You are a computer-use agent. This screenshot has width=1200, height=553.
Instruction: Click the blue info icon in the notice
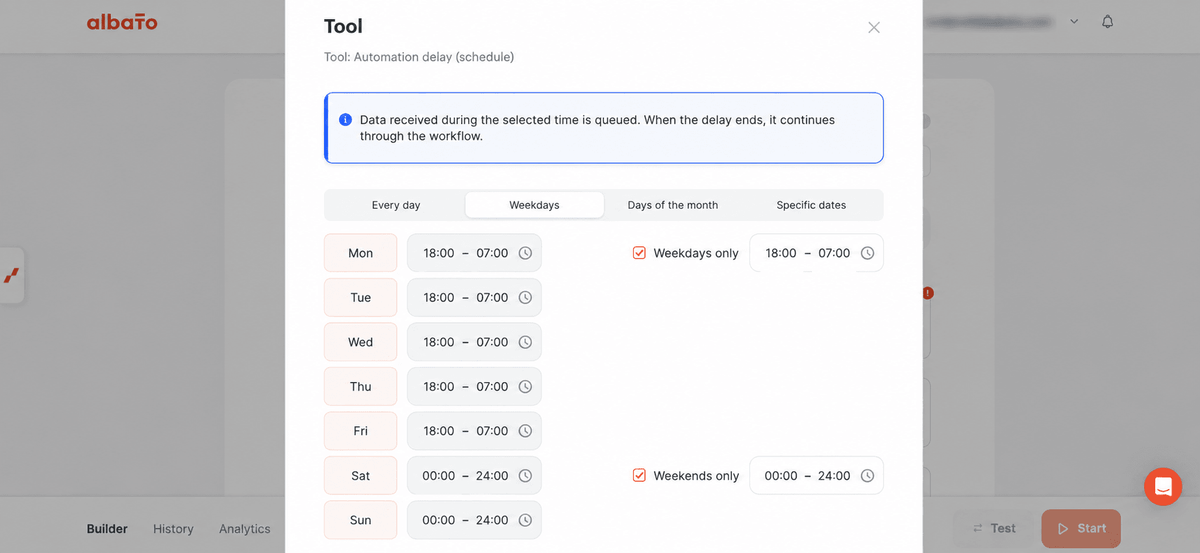point(345,120)
